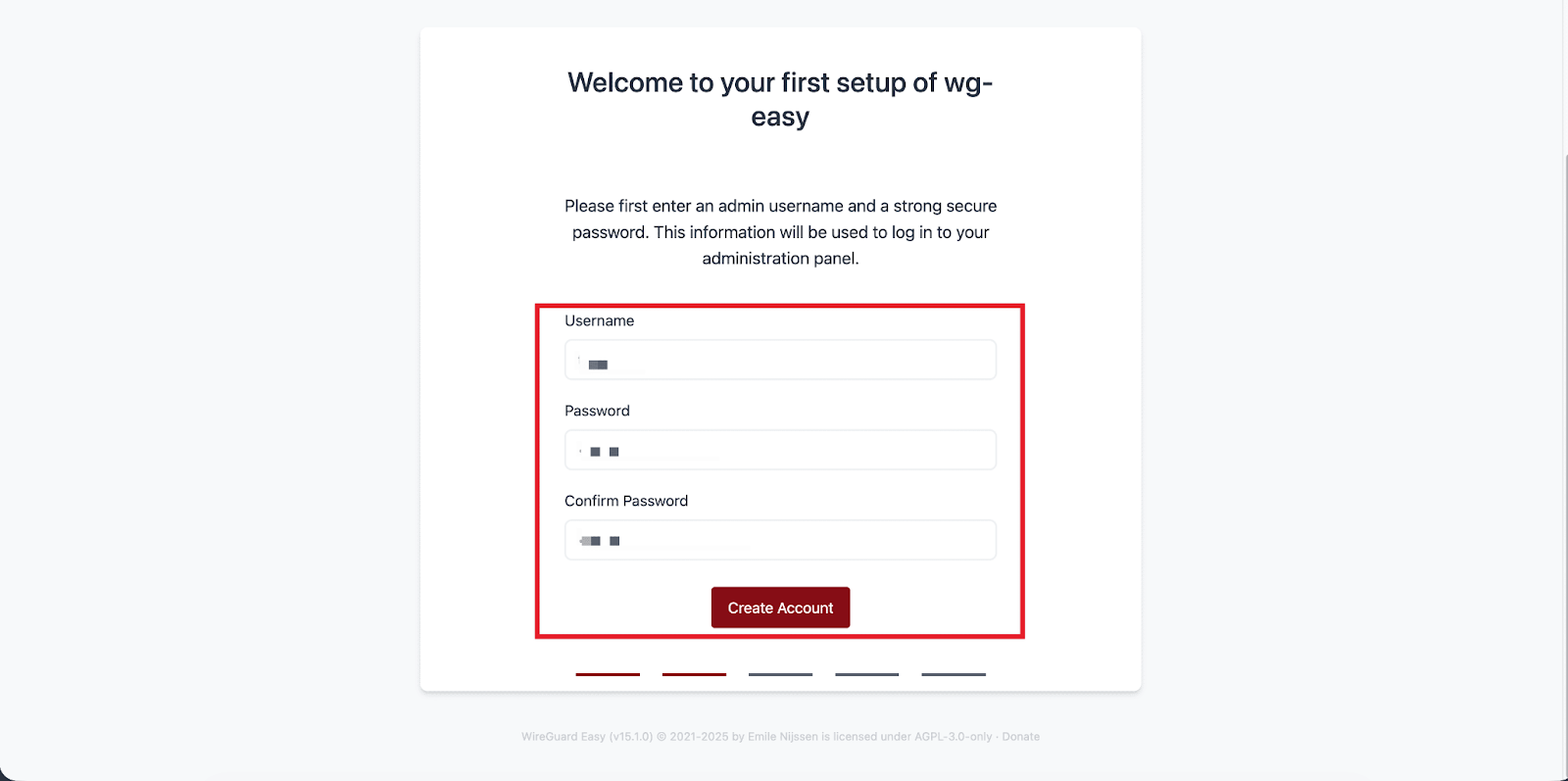1568x781 pixels.
Task: Click the Username field label
Action: 598,320
